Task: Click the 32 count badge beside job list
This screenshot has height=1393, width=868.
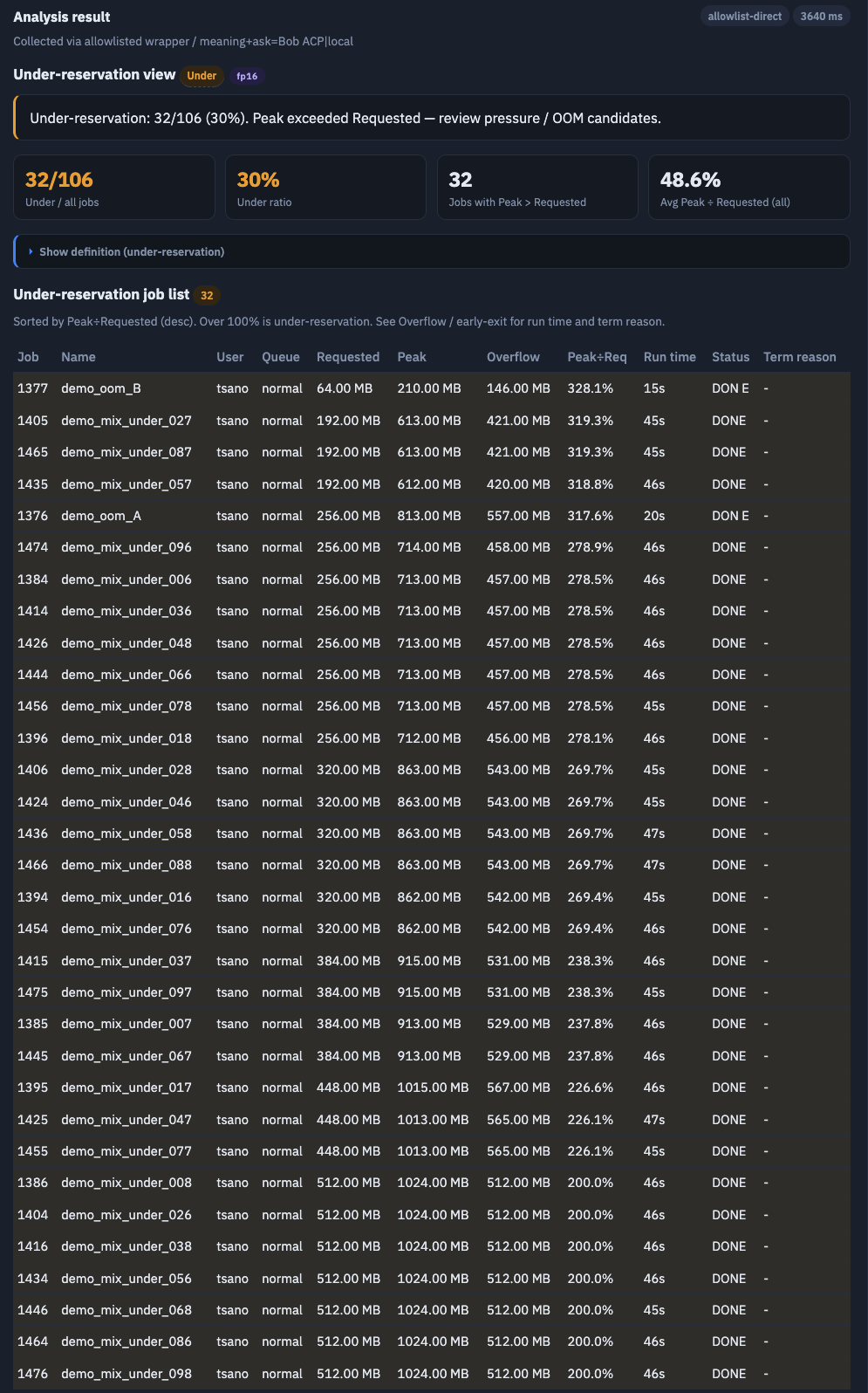Action: [x=207, y=296]
